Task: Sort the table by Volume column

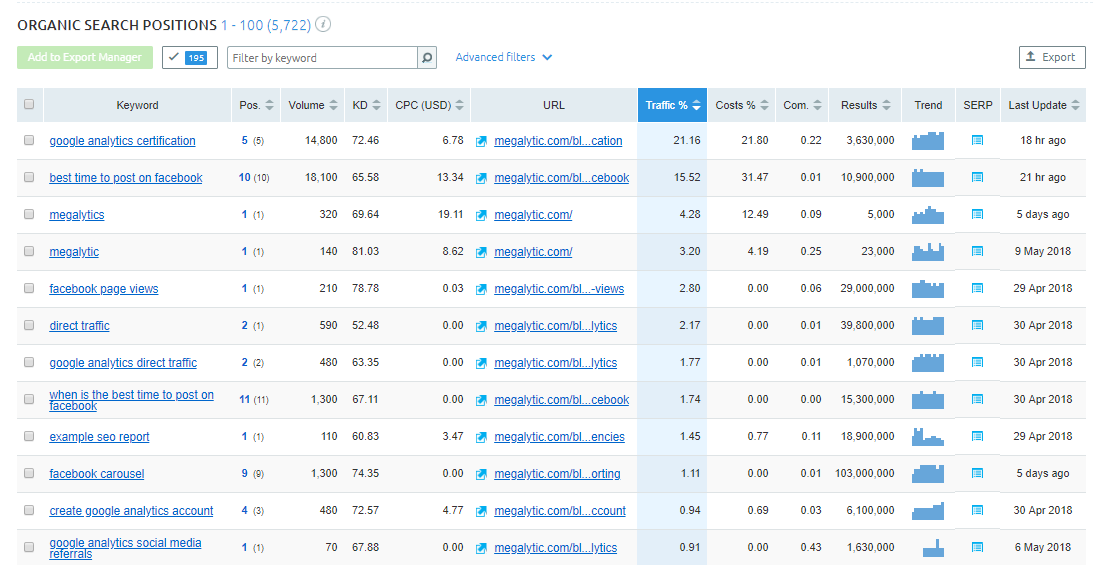Action: tap(312, 105)
